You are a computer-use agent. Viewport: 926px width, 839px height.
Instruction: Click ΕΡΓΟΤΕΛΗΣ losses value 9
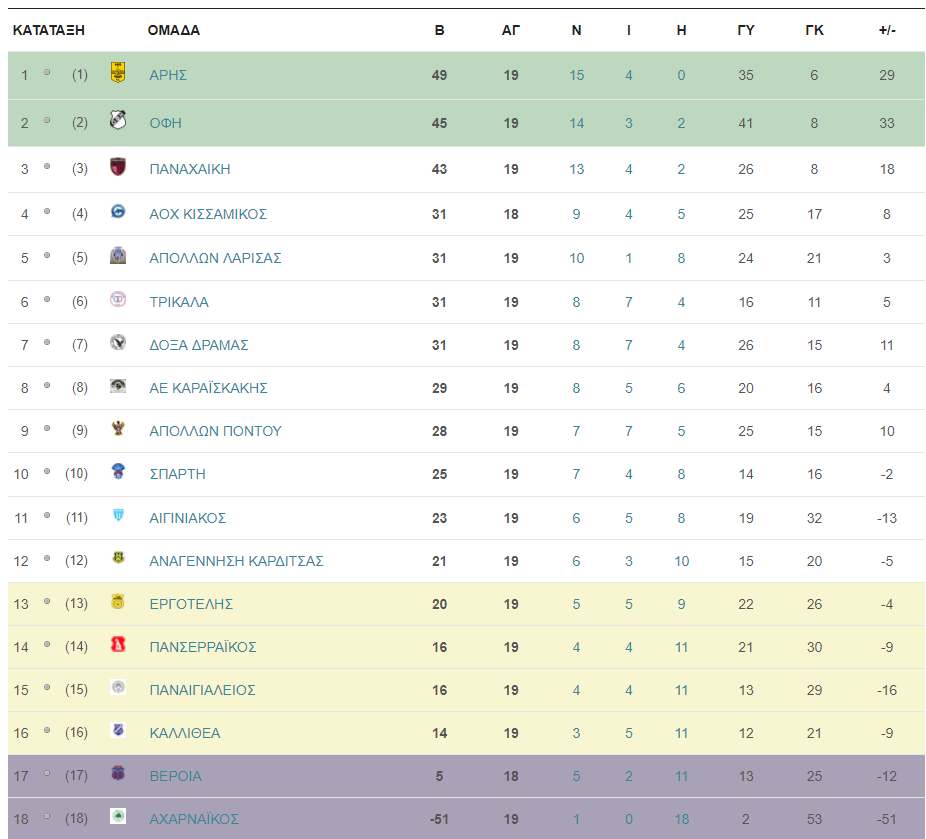tap(682, 604)
